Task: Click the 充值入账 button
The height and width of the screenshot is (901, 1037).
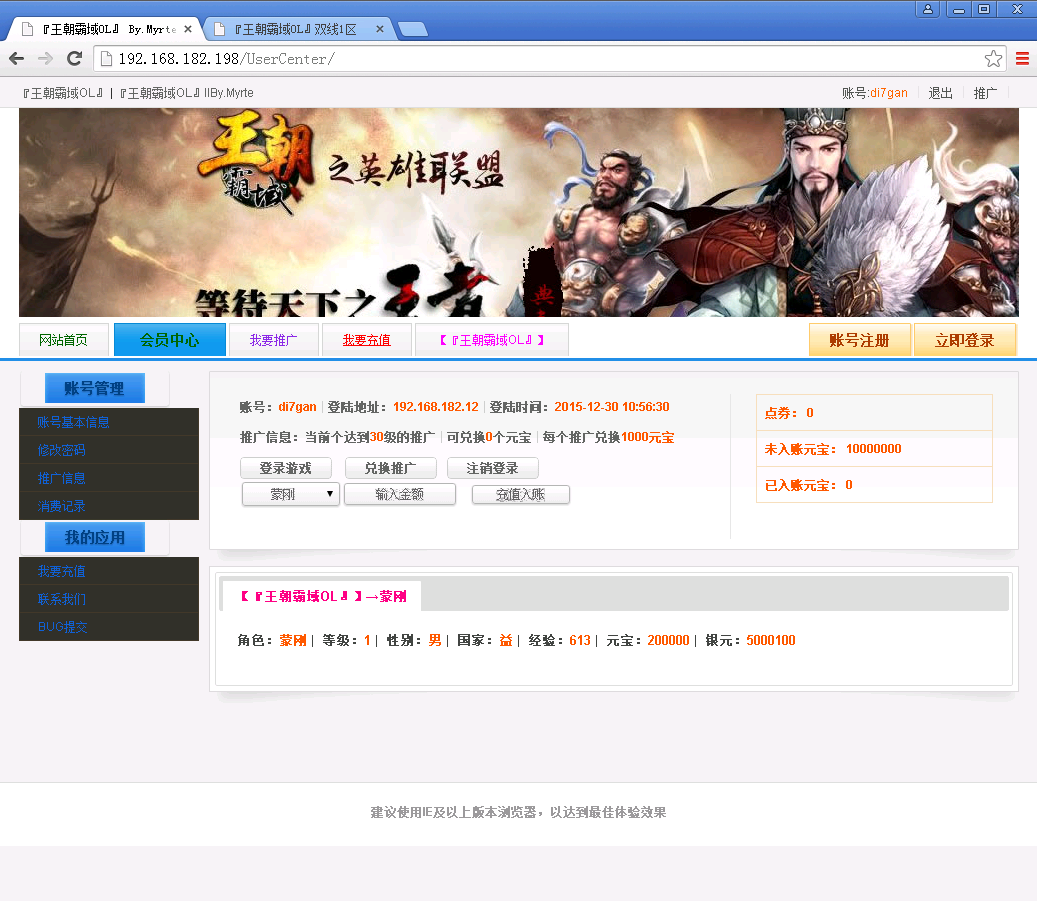Action: [x=520, y=494]
